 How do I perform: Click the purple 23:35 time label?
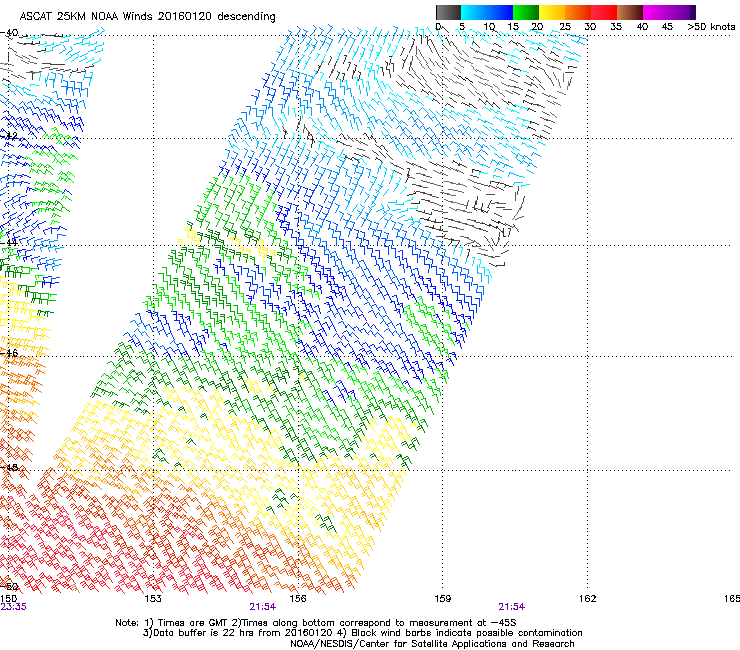[x=13, y=607]
